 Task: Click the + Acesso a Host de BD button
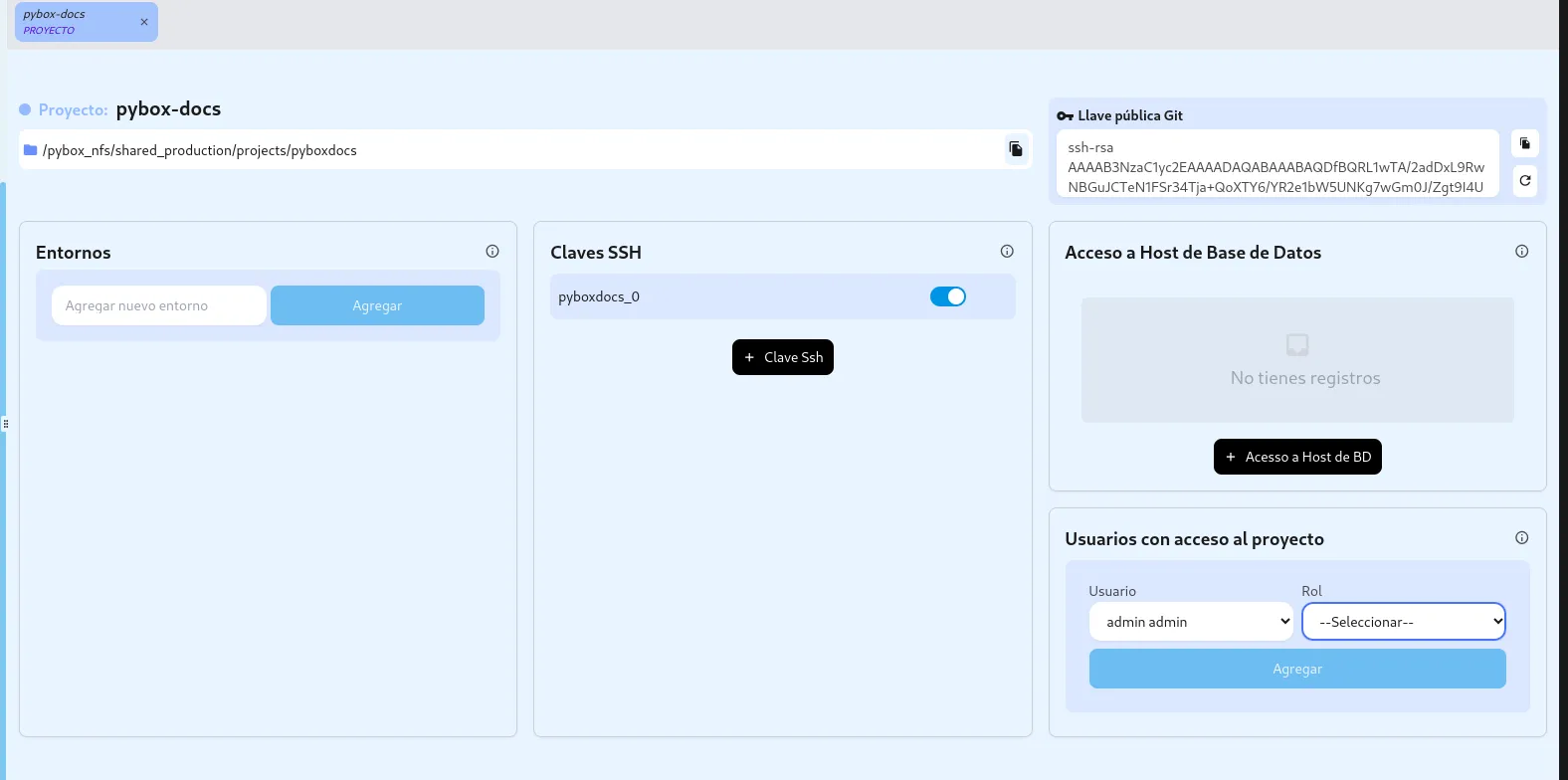1297,457
